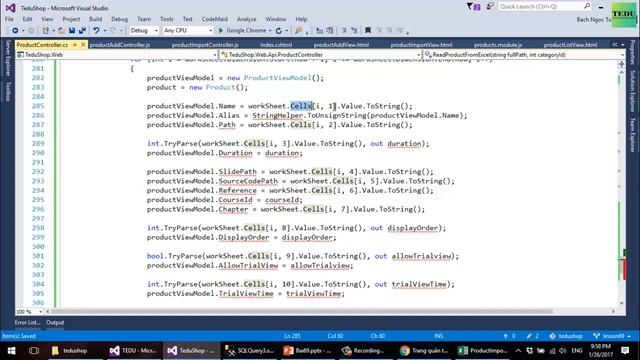This screenshot has width=640, height=360.
Task: Open Task View on the taskbar
Action: point(34,351)
